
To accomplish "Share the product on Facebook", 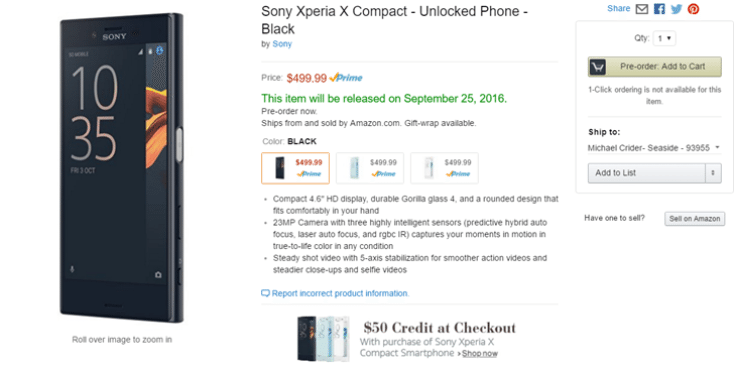I will (x=659, y=9).
